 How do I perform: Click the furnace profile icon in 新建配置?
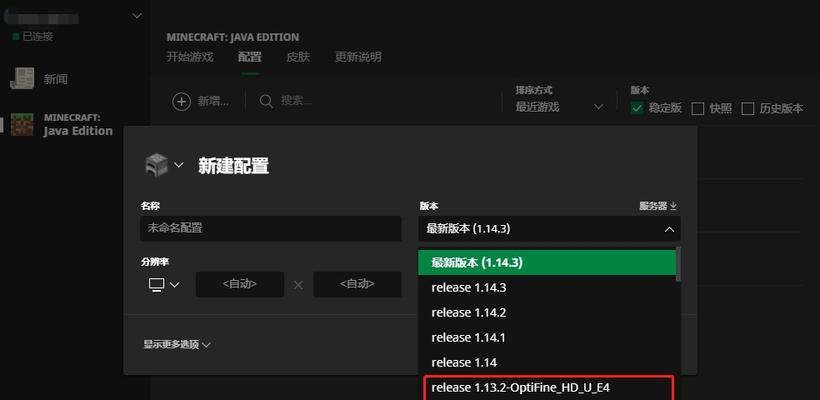156,165
